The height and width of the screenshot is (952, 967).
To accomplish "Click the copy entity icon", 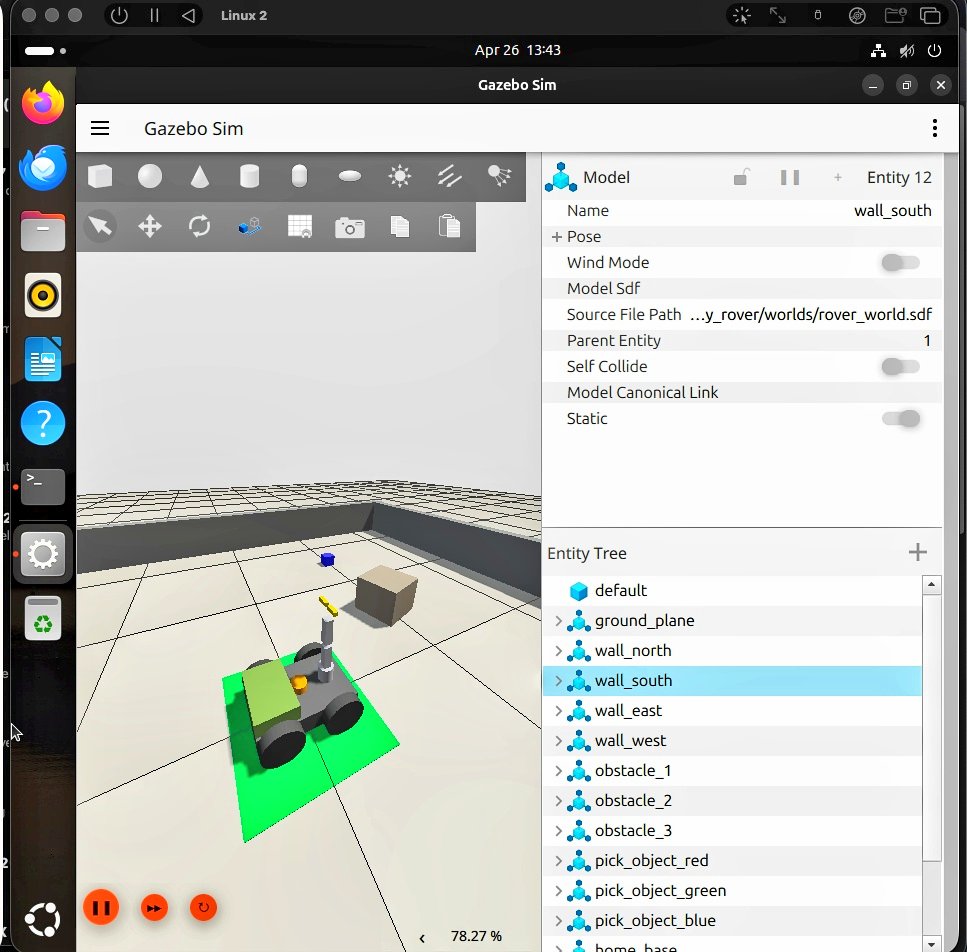I will coord(400,226).
